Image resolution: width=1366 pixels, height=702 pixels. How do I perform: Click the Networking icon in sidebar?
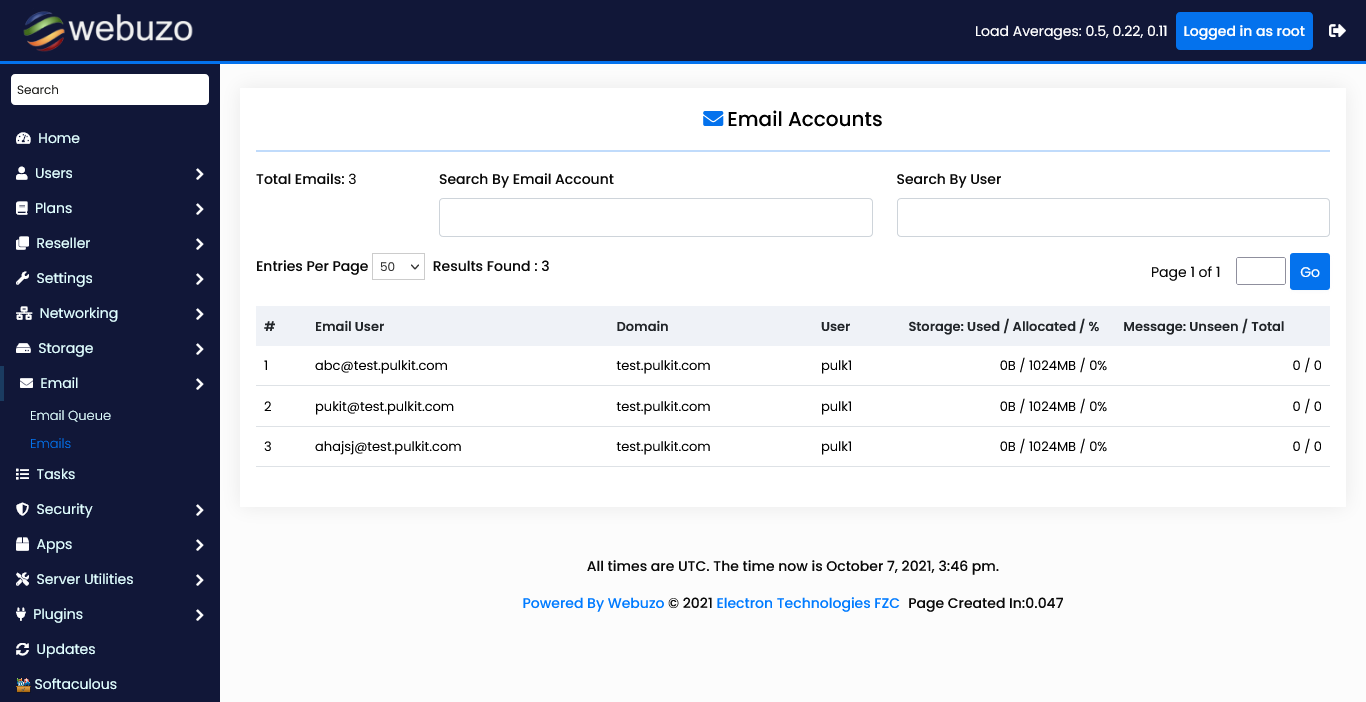(x=24, y=313)
